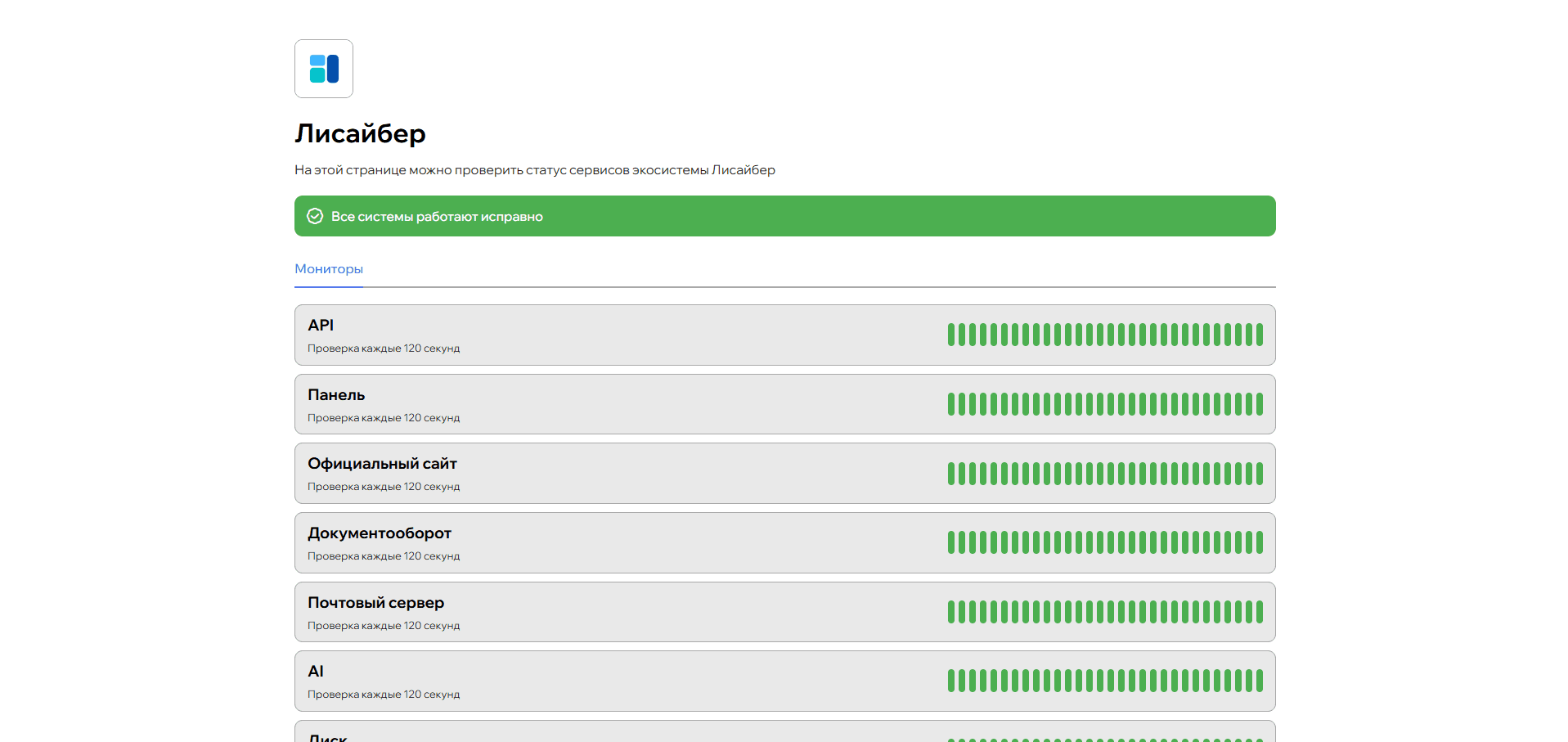The width and height of the screenshot is (1568, 742).
Task: Select the Панель monitor name
Action: click(336, 394)
